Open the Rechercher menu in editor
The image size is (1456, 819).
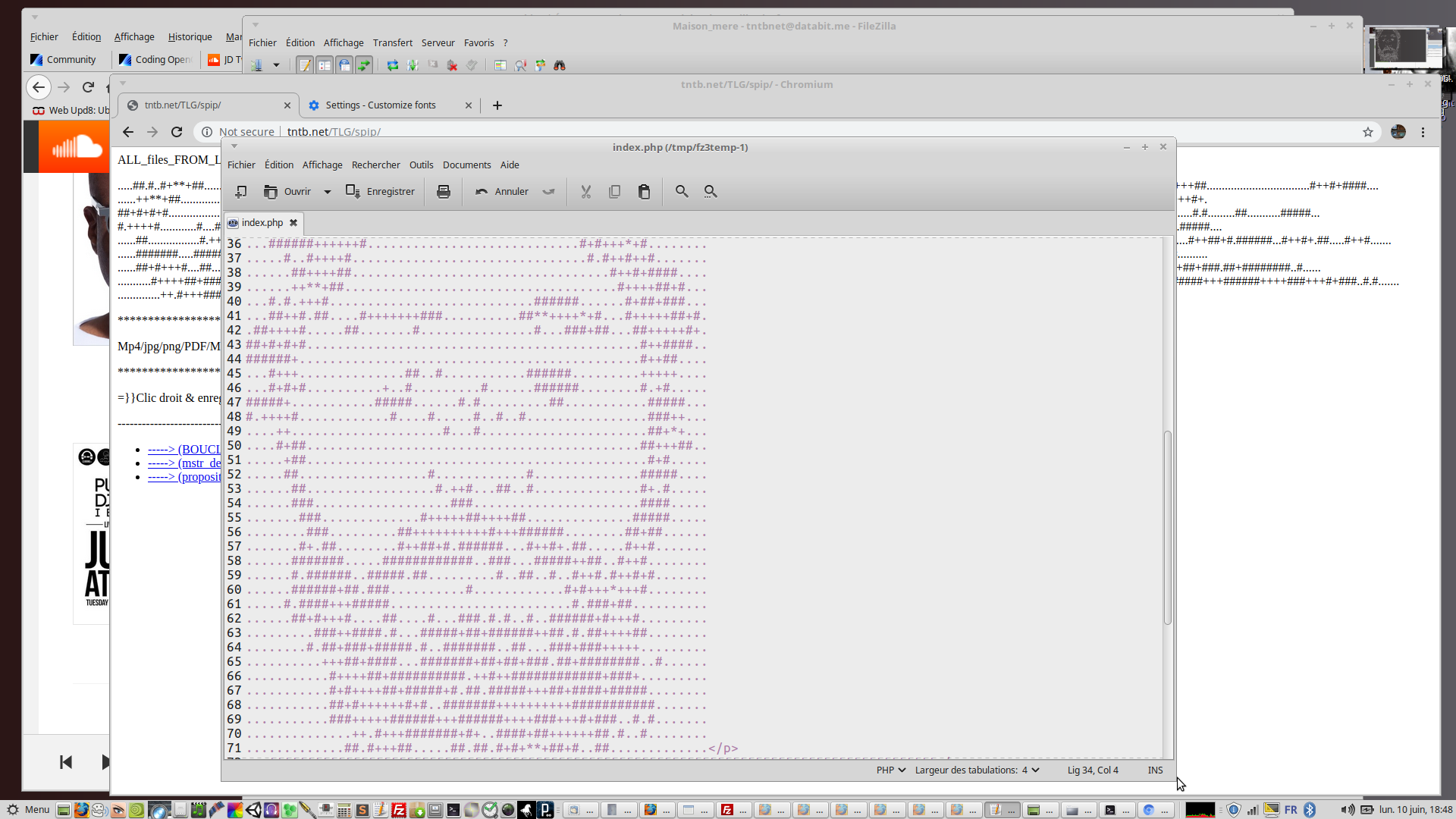click(x=375, y=165)
